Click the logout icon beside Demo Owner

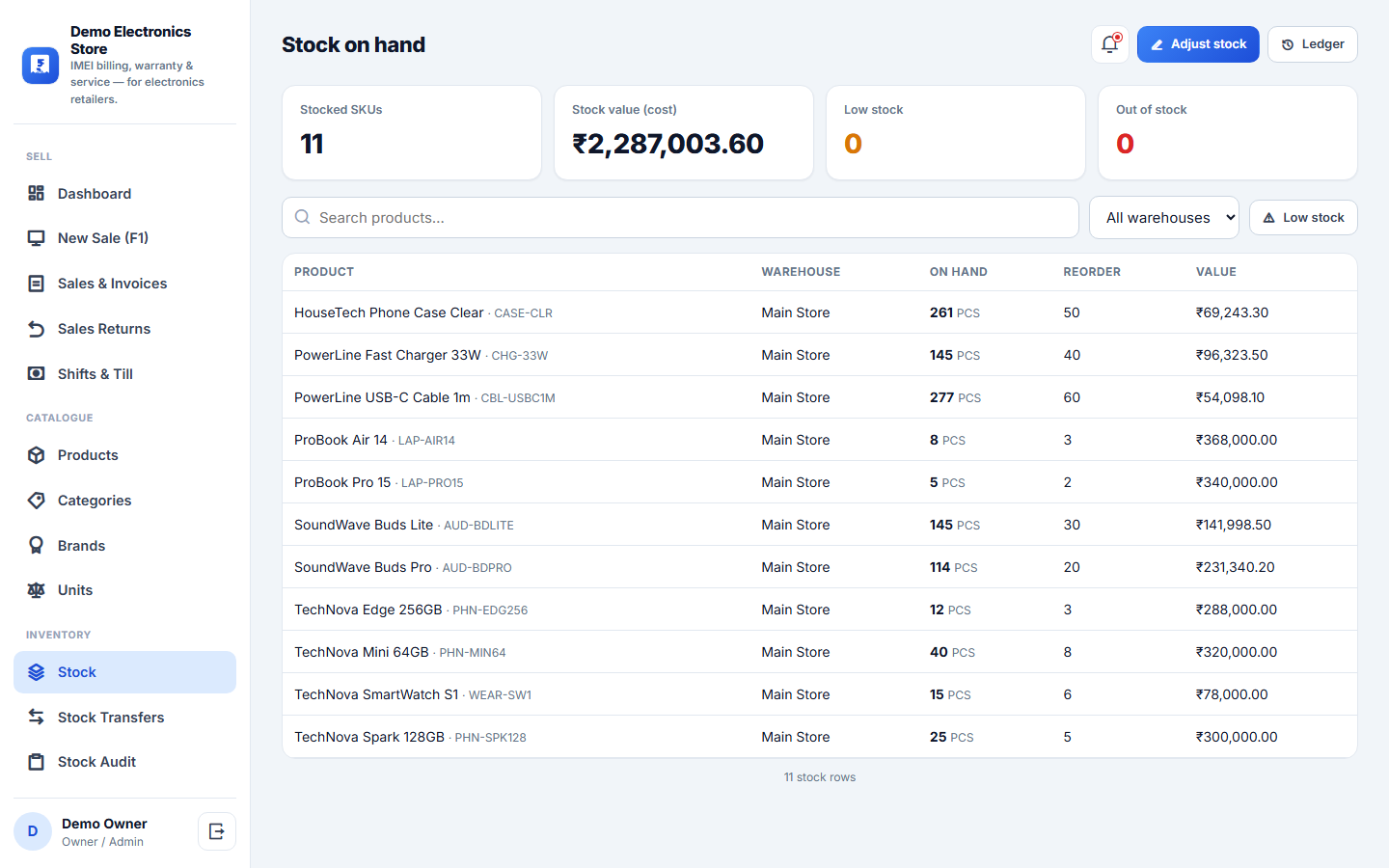(x=217, y=831)
